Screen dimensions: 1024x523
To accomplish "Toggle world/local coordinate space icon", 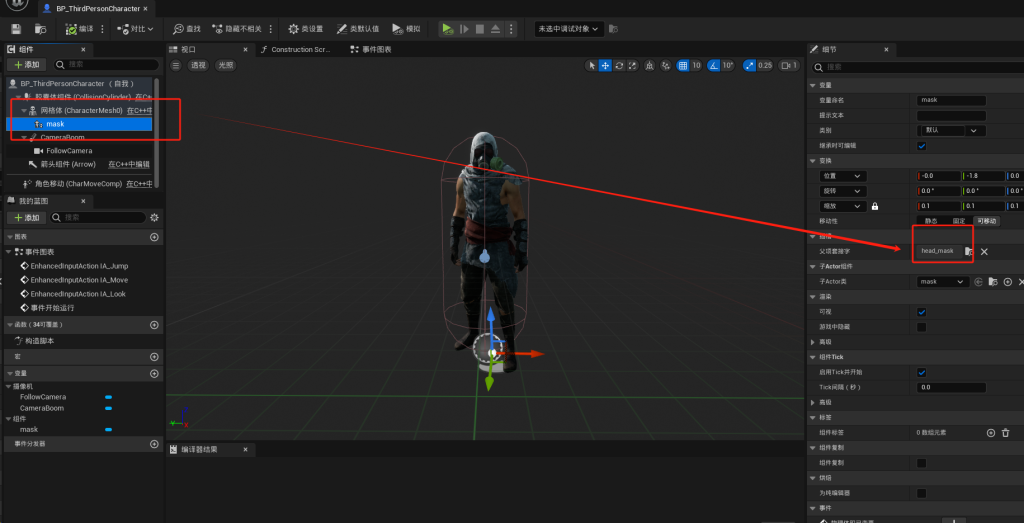I will tap(650, 65).
